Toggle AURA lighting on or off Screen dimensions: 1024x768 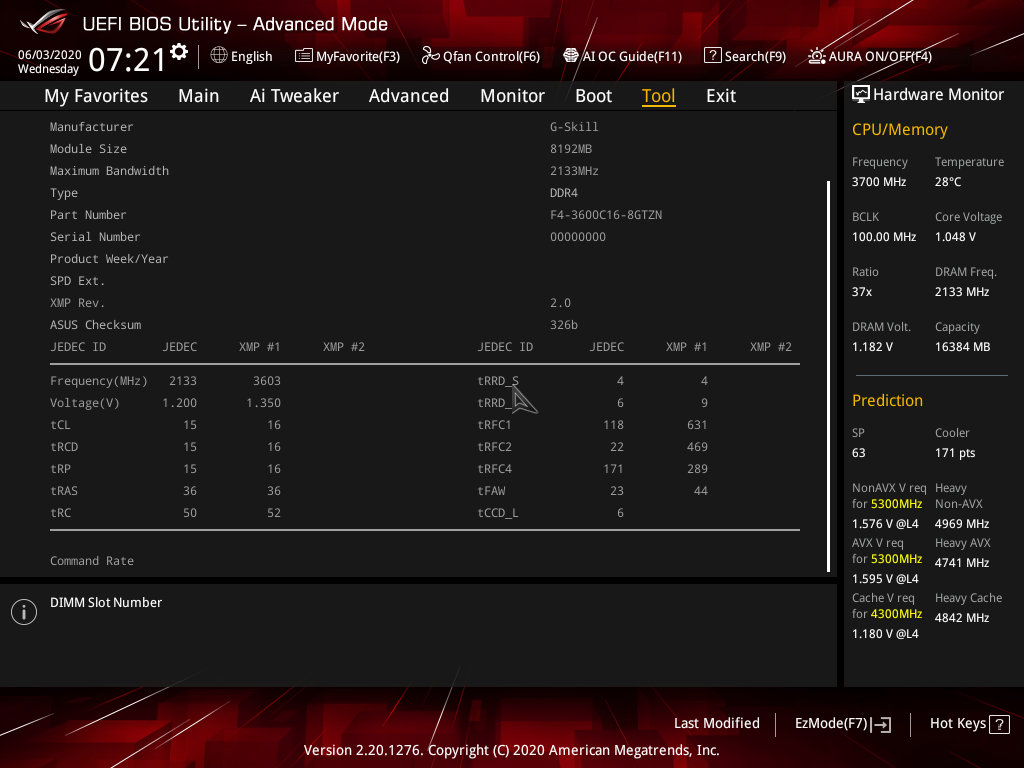tap(868, 56)
